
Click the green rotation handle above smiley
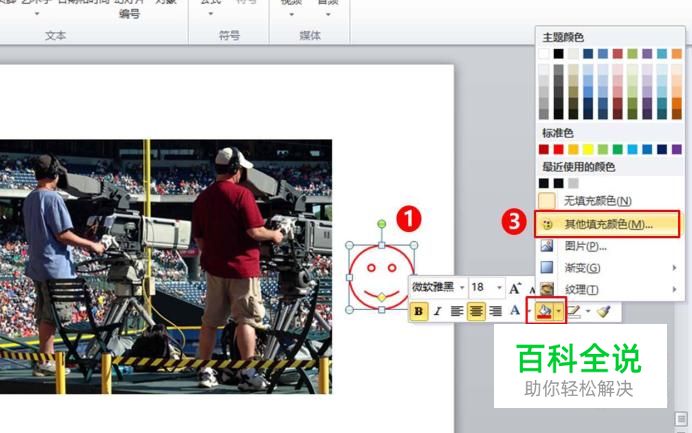[x=382, y=224]
